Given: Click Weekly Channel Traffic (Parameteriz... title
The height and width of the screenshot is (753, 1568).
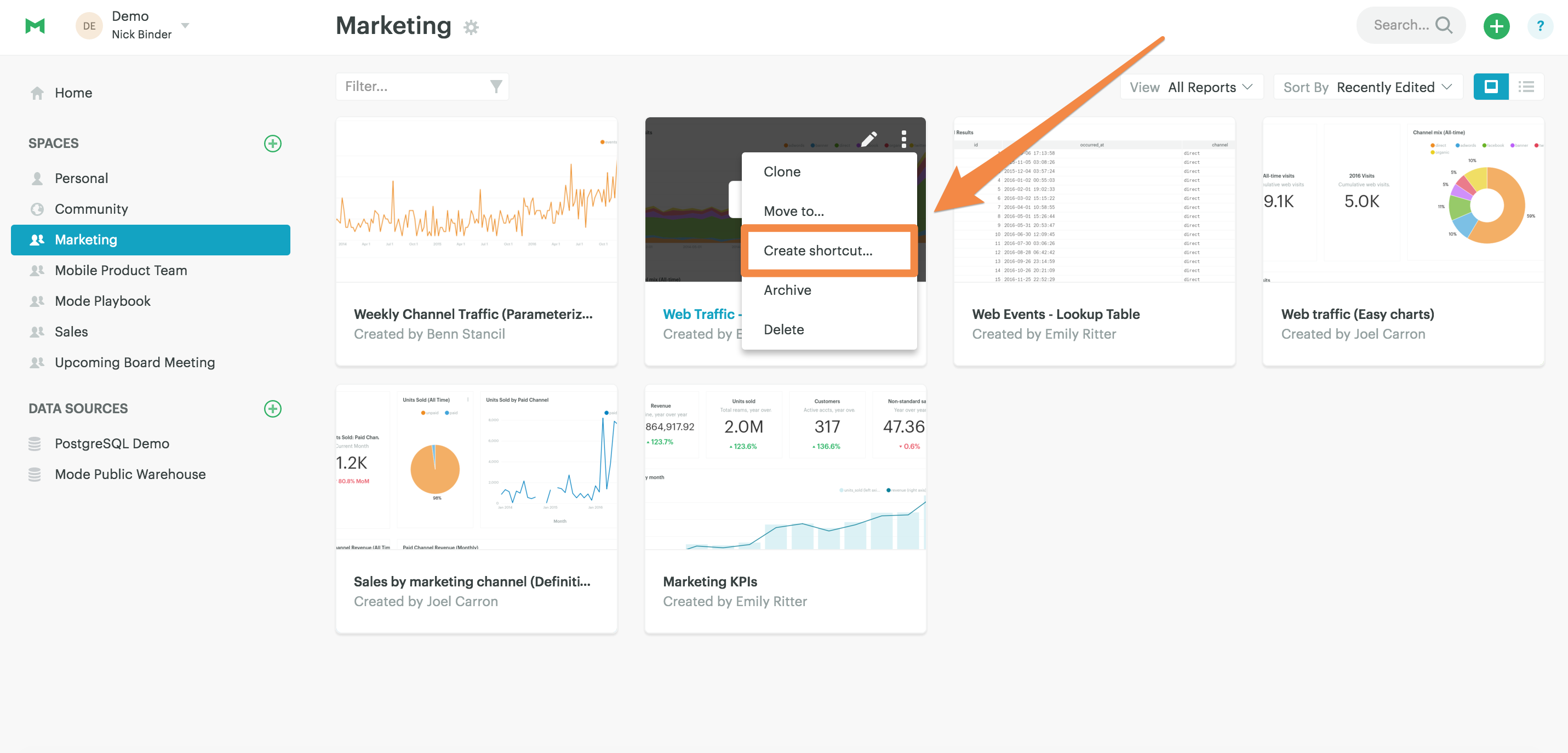Looking at the screenshot, I should 473,314.
